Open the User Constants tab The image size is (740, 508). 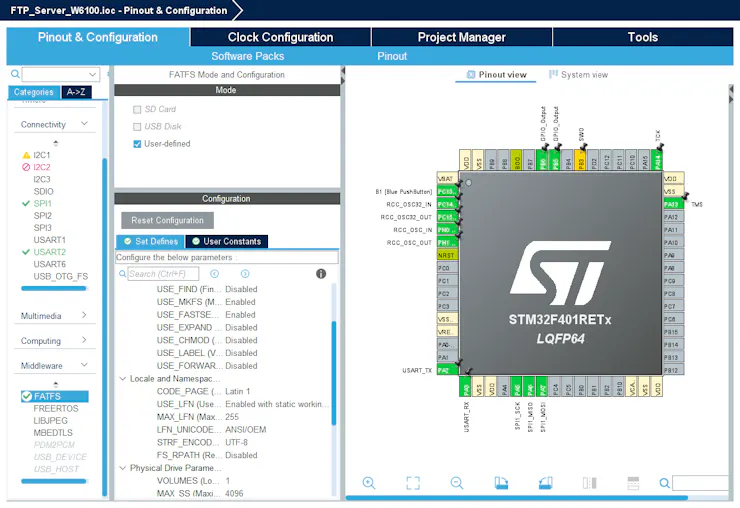pos(227,241)
